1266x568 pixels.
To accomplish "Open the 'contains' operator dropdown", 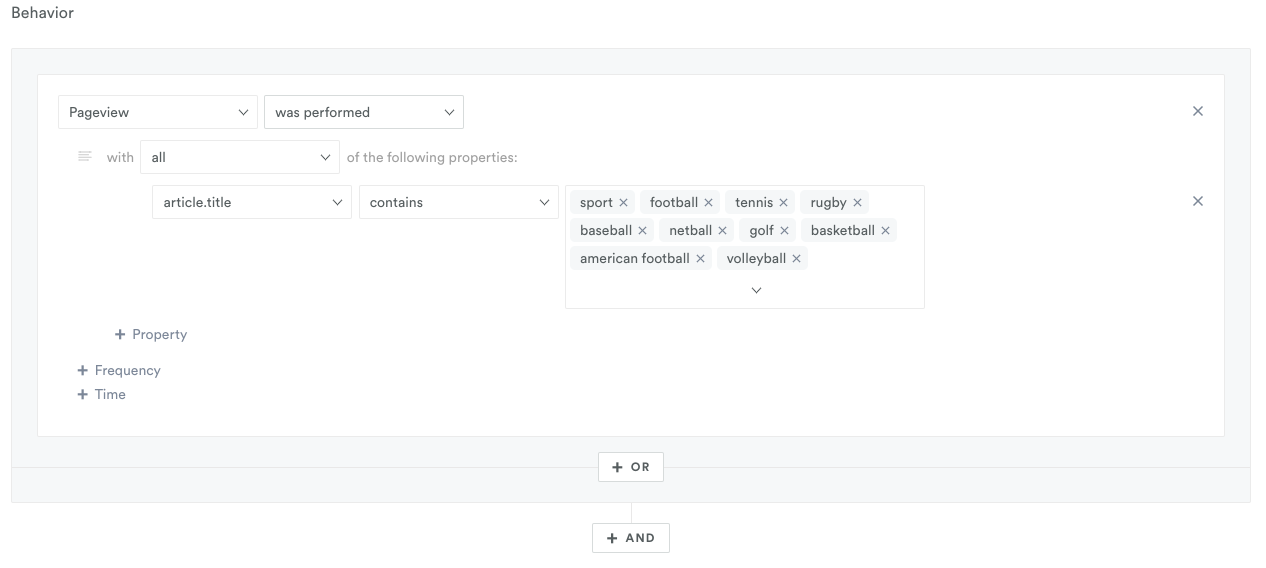I will tap(458, 202).
